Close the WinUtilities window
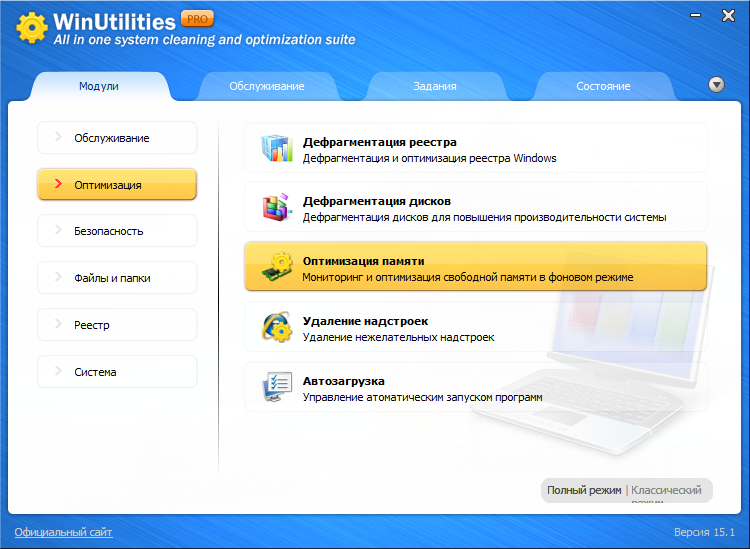Viewport: 750px width, 549px height. point(728,16)
